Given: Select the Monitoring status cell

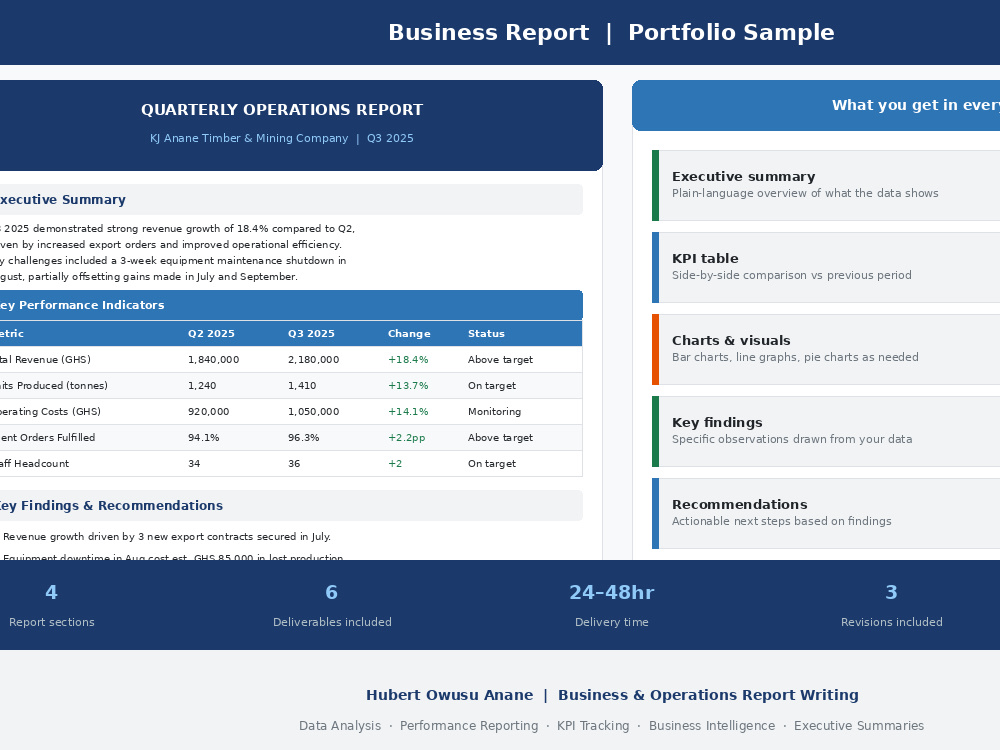Looking at the screenshot, I should [x=494, y=412].
